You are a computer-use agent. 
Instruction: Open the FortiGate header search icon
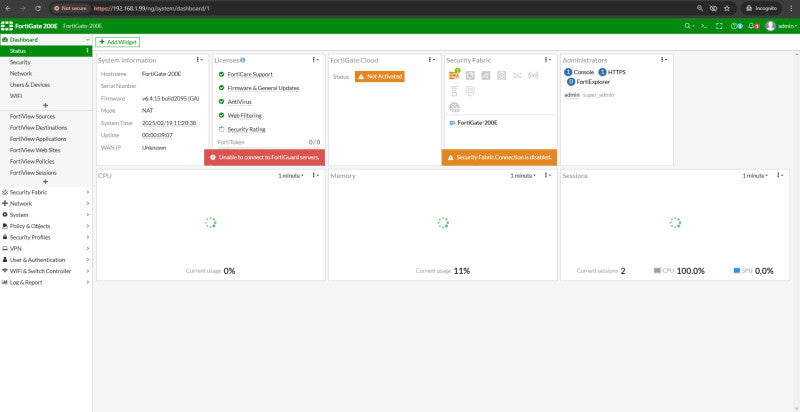[688, 26]
